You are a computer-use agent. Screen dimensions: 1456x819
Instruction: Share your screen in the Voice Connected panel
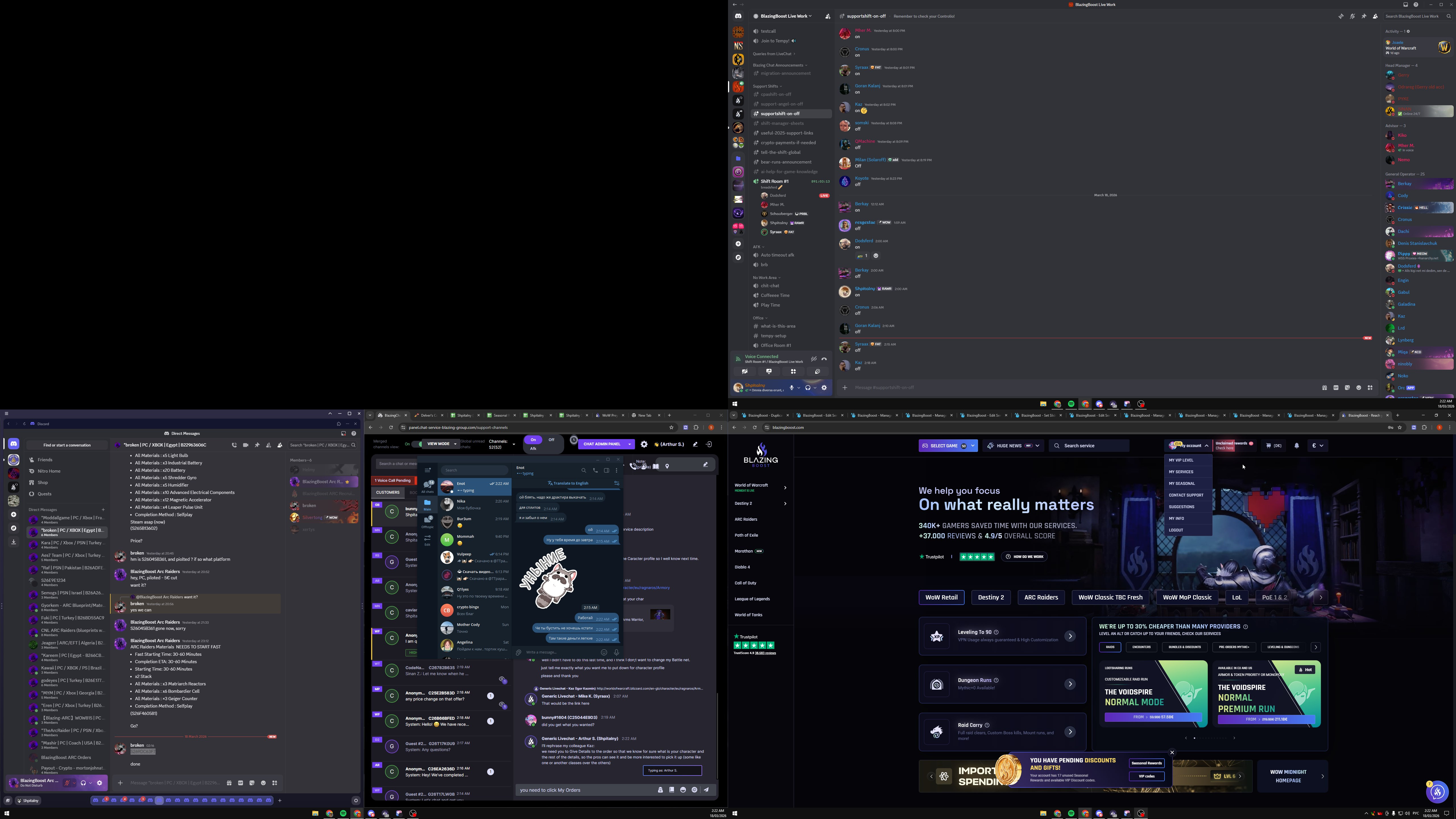769,371
